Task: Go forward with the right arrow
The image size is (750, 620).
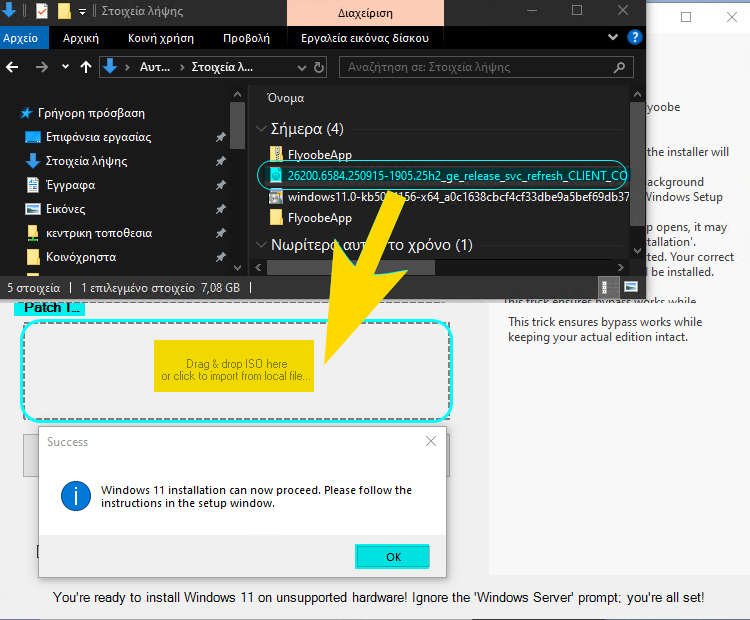Action: (x=42, y=67)
